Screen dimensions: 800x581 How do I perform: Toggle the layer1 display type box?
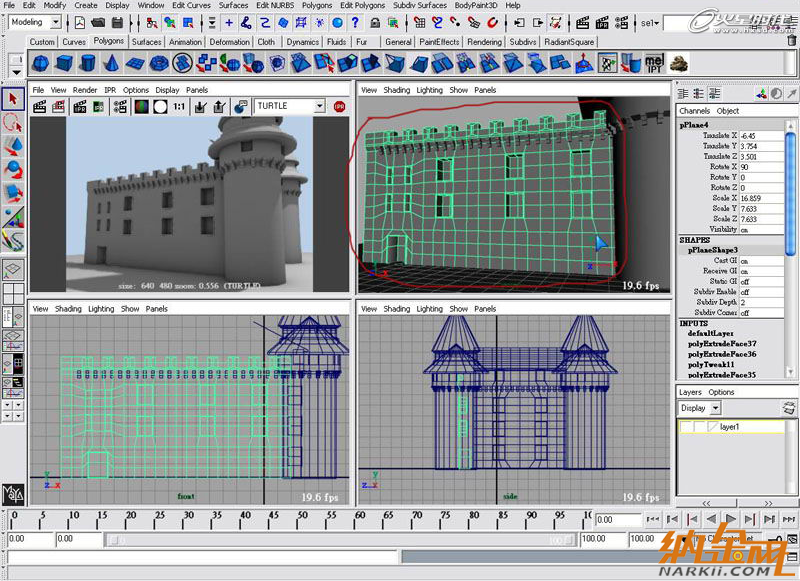(700, 427)
